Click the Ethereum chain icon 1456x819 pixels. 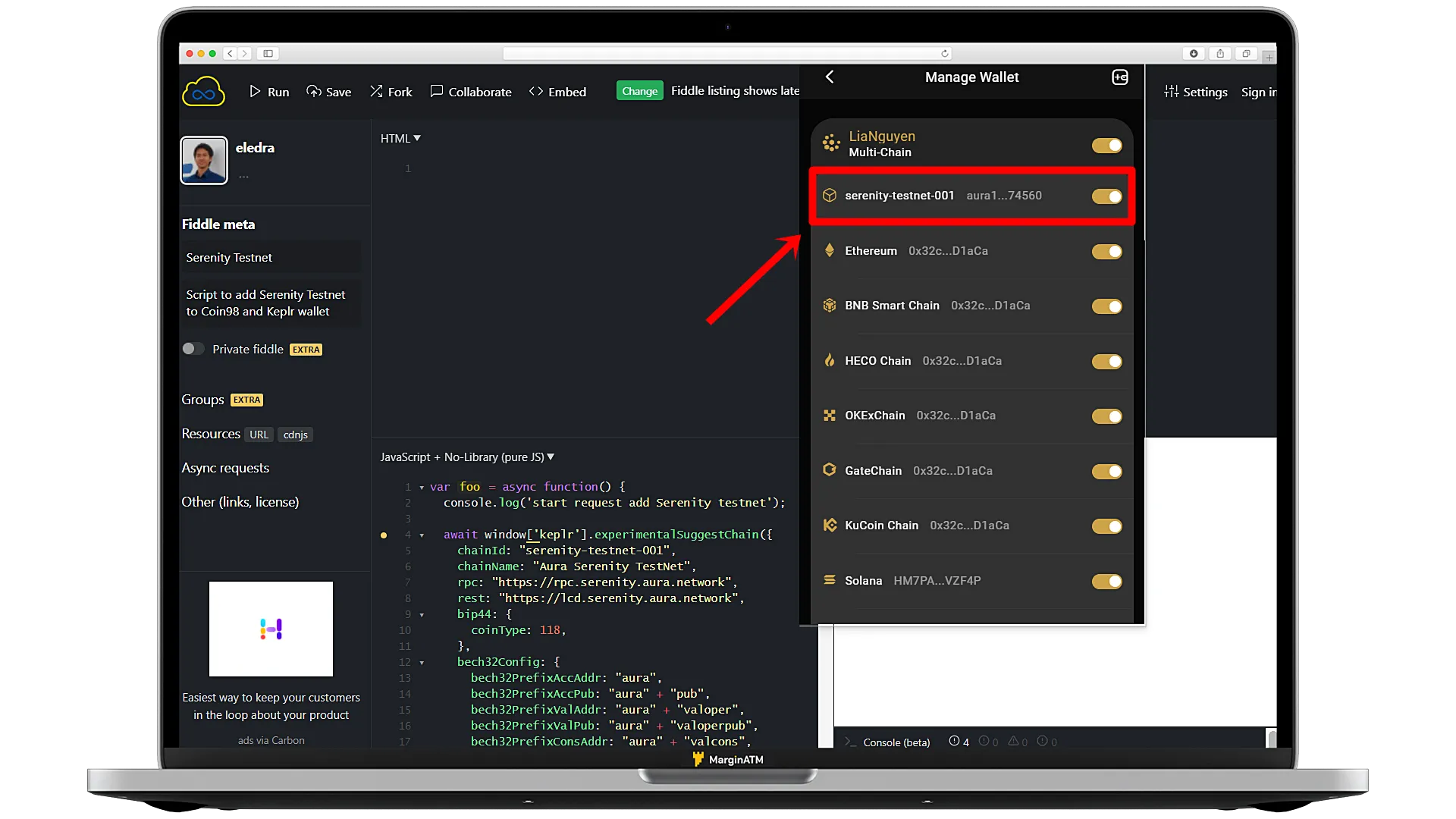(x=830, y=250)
